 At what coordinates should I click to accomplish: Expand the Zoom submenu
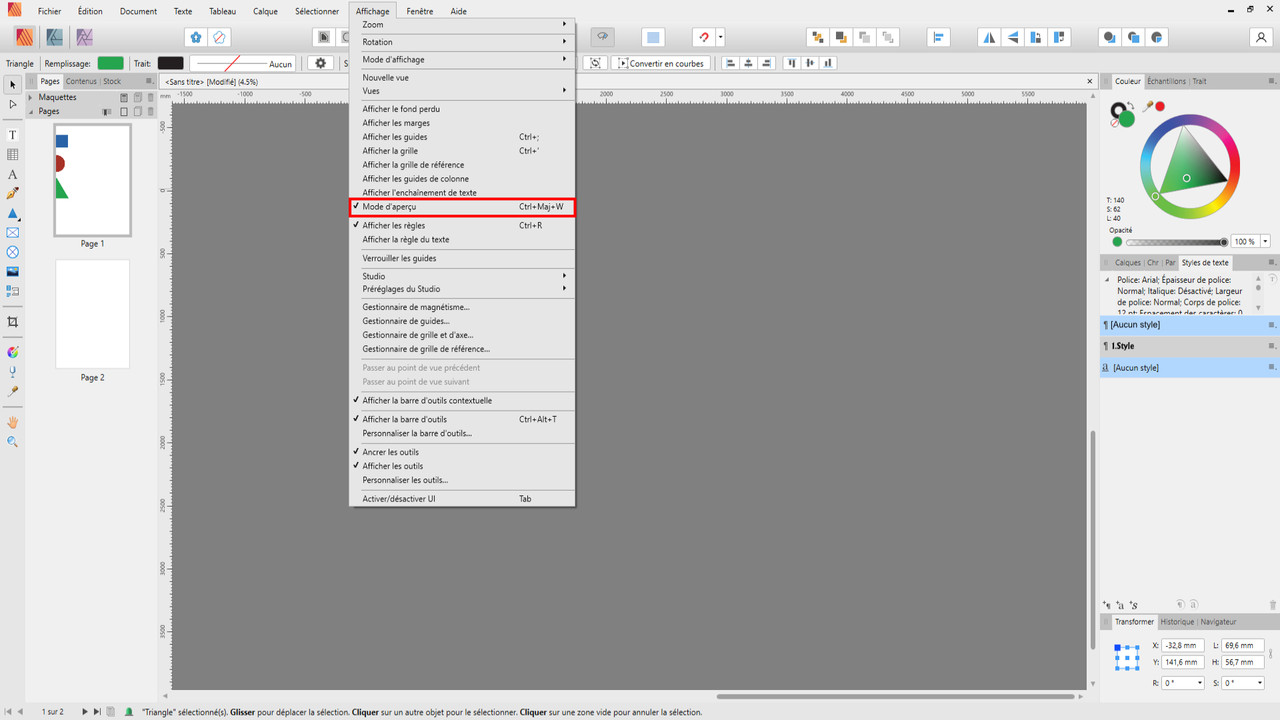[x=462, y=25]
